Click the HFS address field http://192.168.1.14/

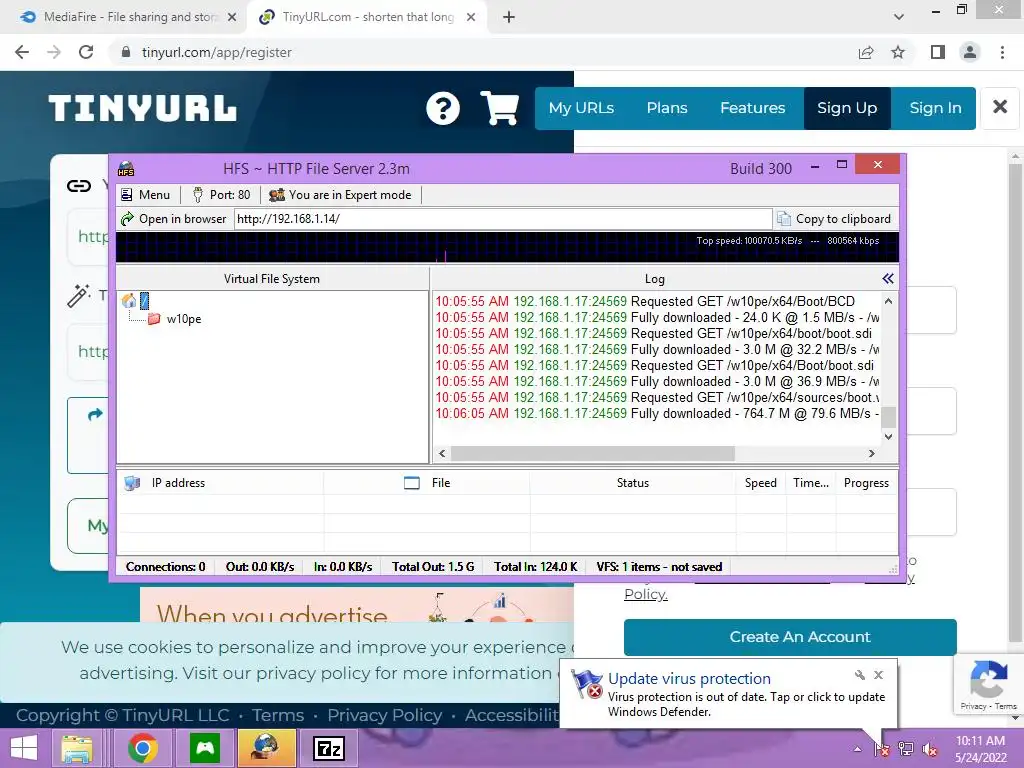[503, 219]
